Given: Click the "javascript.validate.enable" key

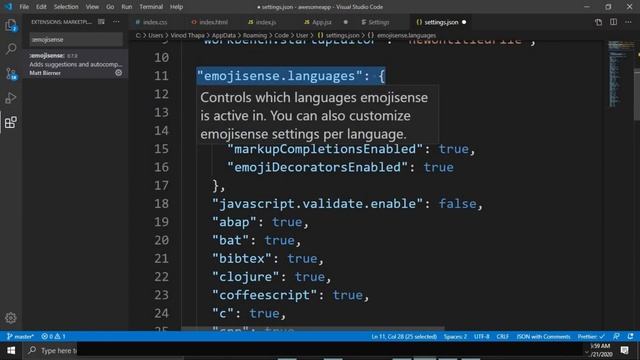Looking at the screenshot, I should pyautogui.click(x=317, y=203).
